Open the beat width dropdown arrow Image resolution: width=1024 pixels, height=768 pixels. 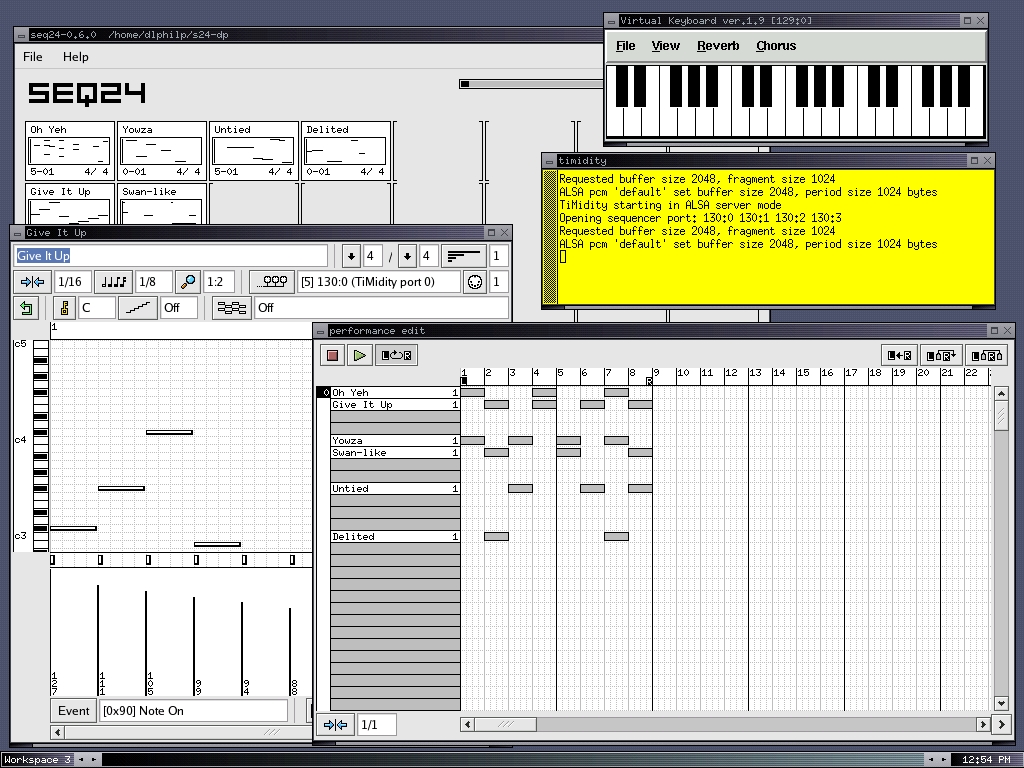coord(407,256)
